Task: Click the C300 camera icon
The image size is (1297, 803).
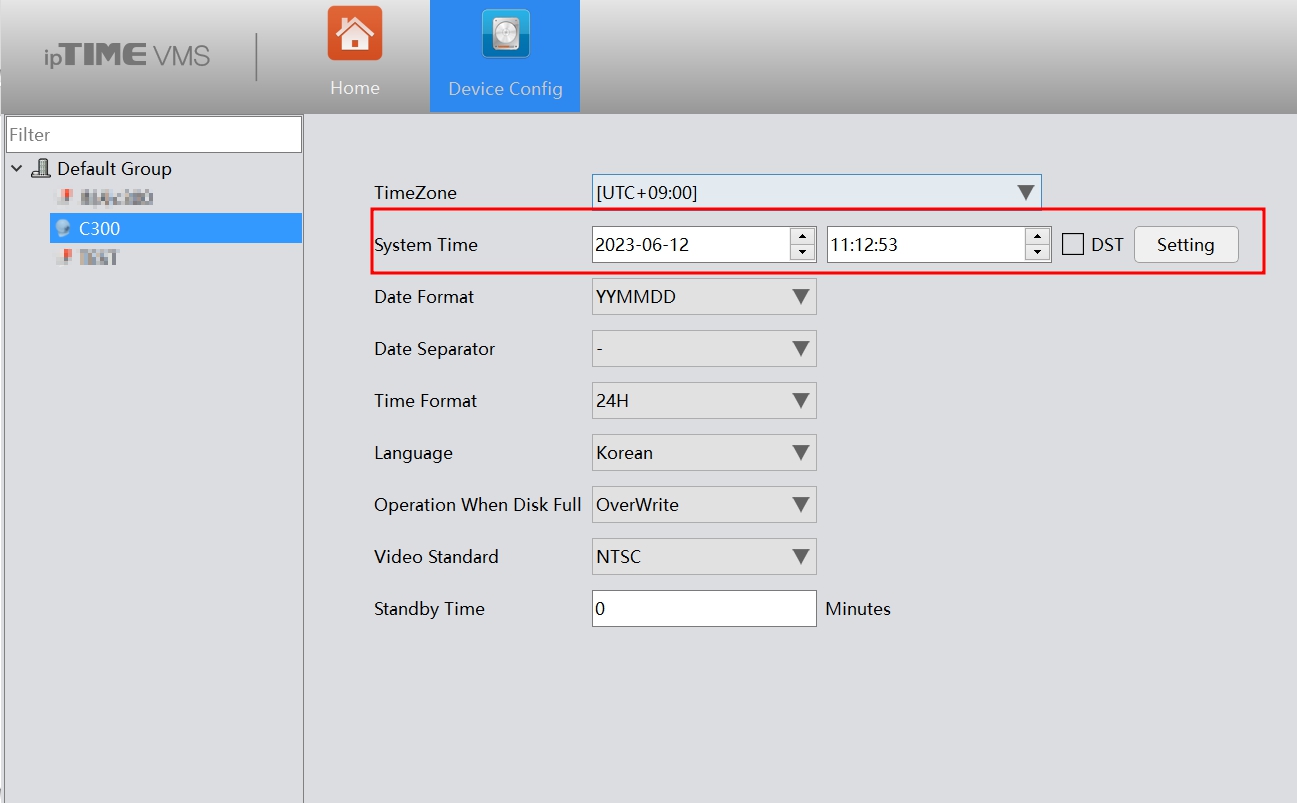Action: 64,228
